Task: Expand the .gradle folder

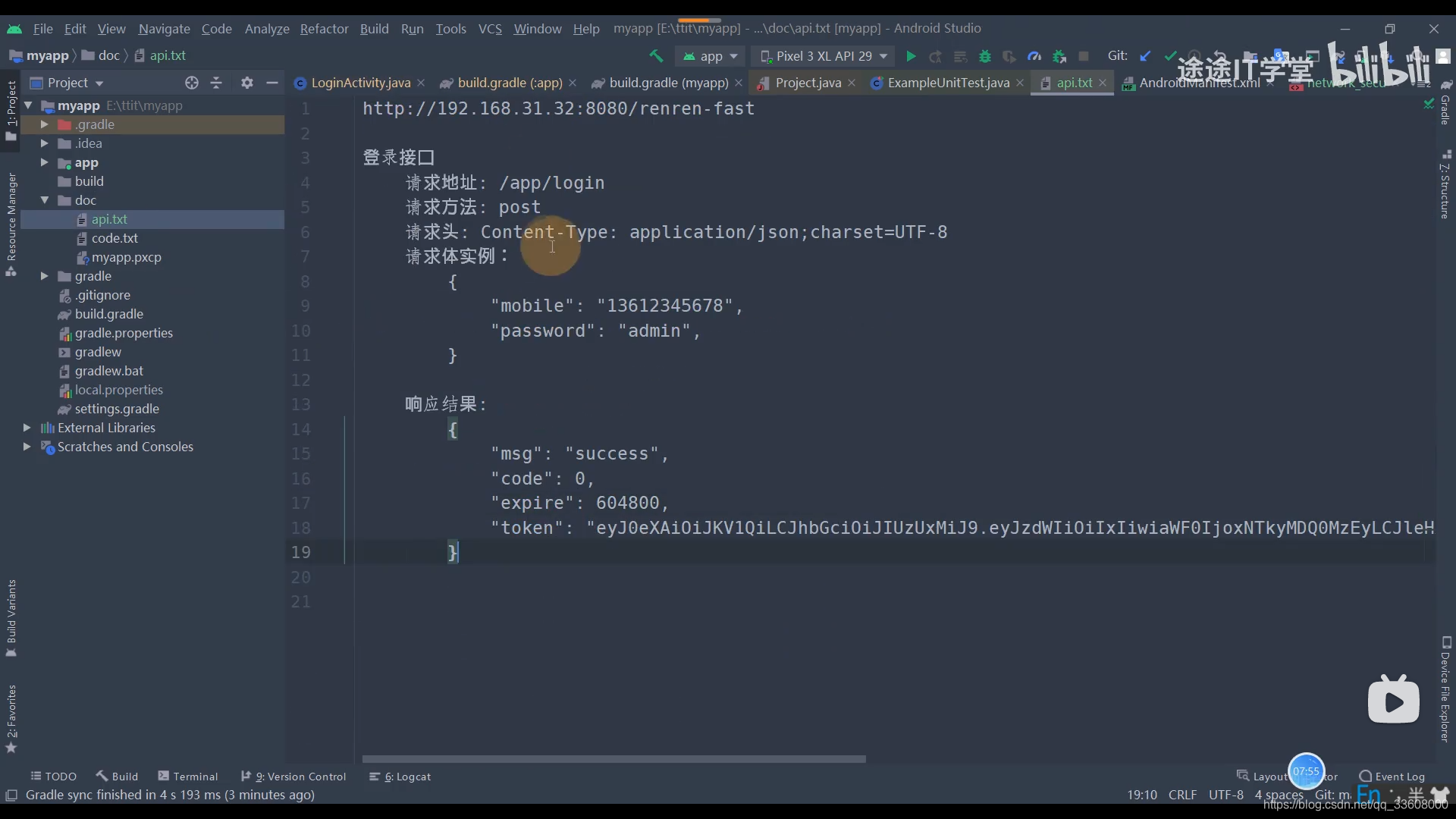Action: click(x=44, y=124)
